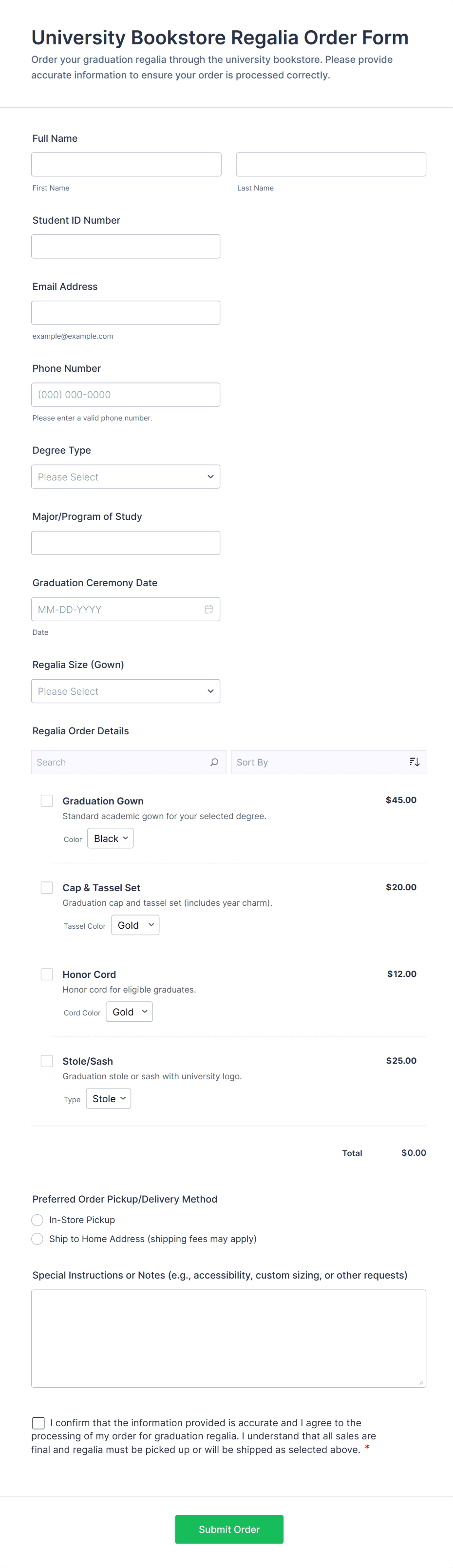Click the First Name input field
Screen dimensions: 453x1568
tap(126, 164)
